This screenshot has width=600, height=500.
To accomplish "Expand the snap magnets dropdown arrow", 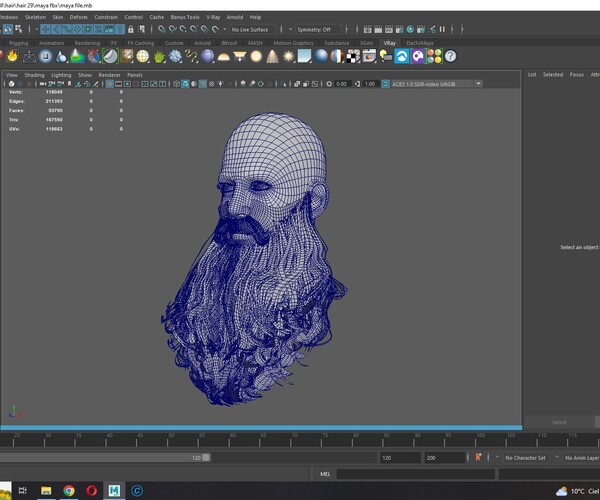I will click(x=225, y=29).
